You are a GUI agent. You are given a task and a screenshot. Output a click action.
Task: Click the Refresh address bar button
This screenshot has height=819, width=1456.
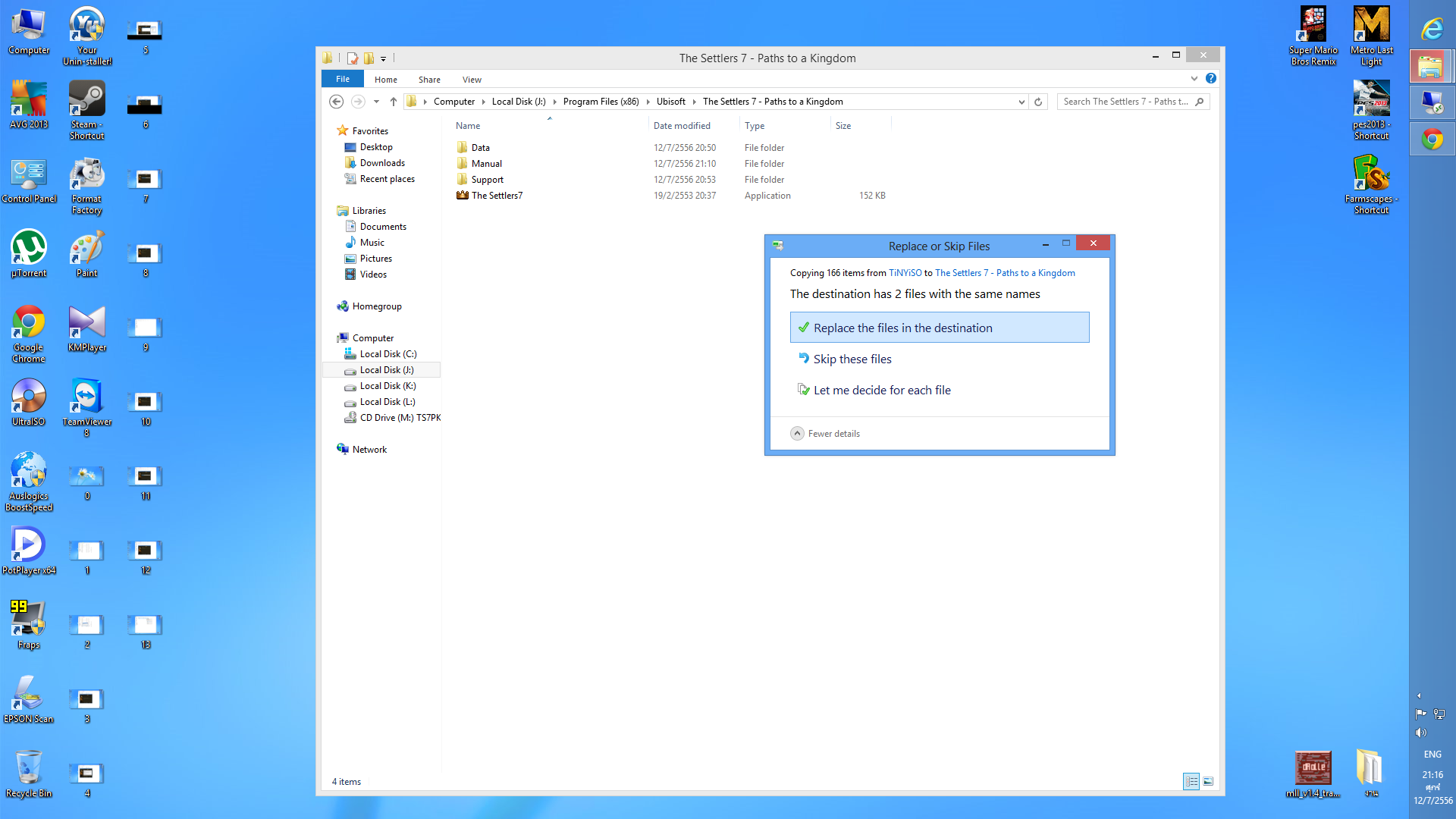coord(1038,102)
